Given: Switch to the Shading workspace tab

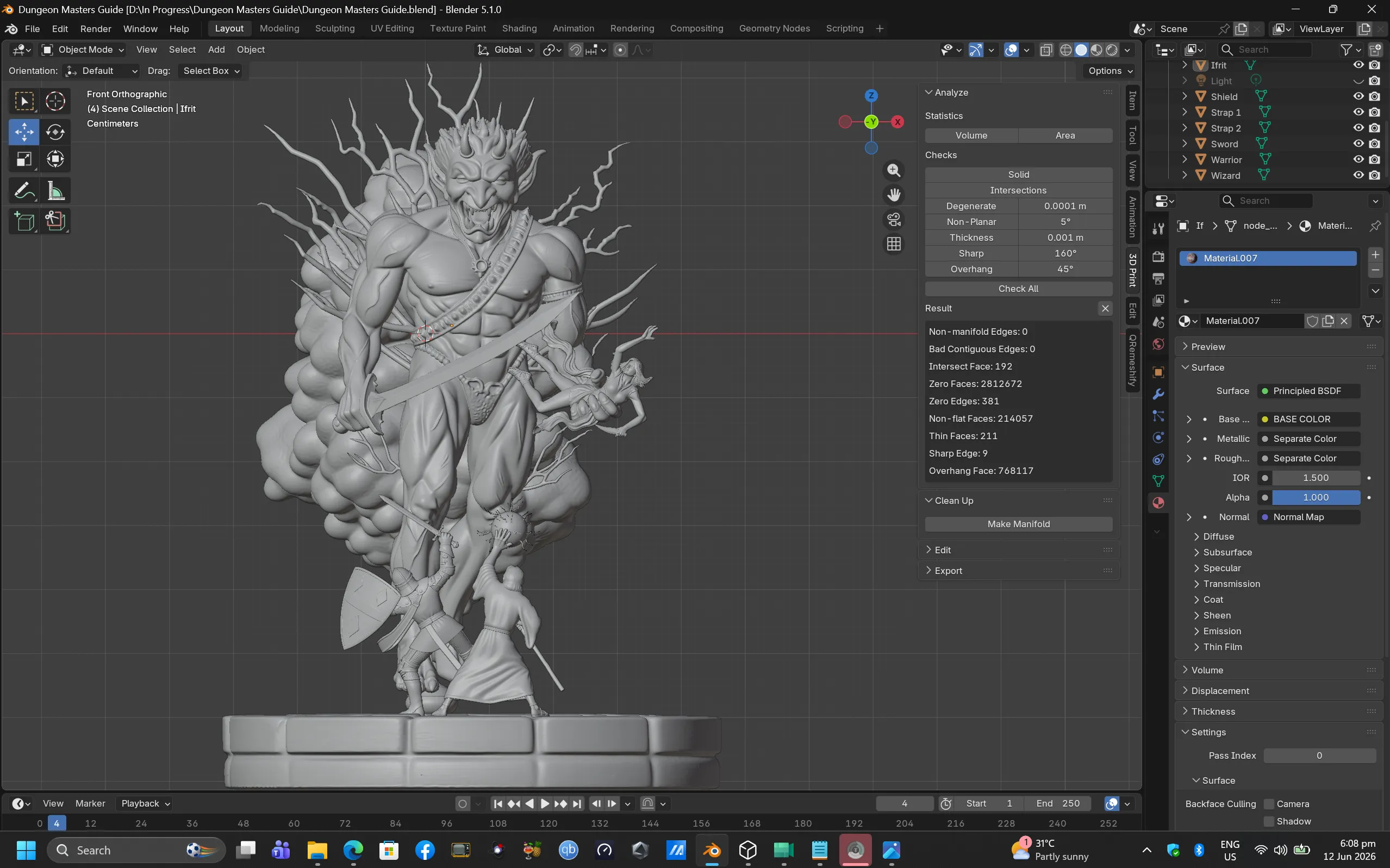Looking at the screenshot, I should click(519, 29).
